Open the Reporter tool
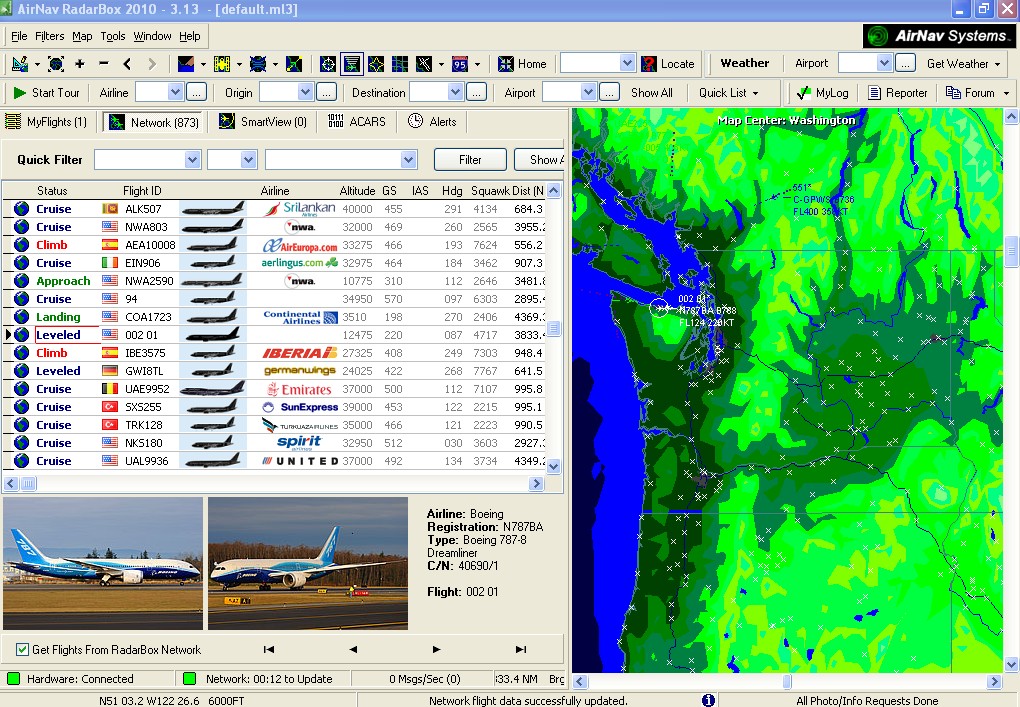The width and height of the screenshot is (1020, 707). click(x=898, y=93)
